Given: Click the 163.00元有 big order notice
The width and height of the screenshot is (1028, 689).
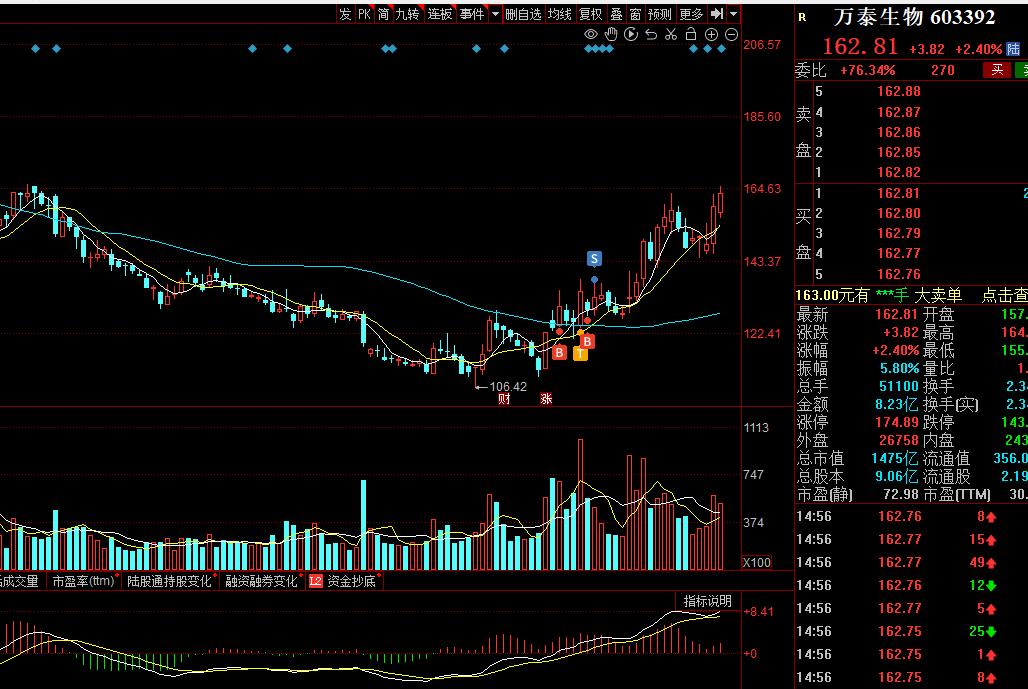Looking at the screenshot, I should (832, 296).
